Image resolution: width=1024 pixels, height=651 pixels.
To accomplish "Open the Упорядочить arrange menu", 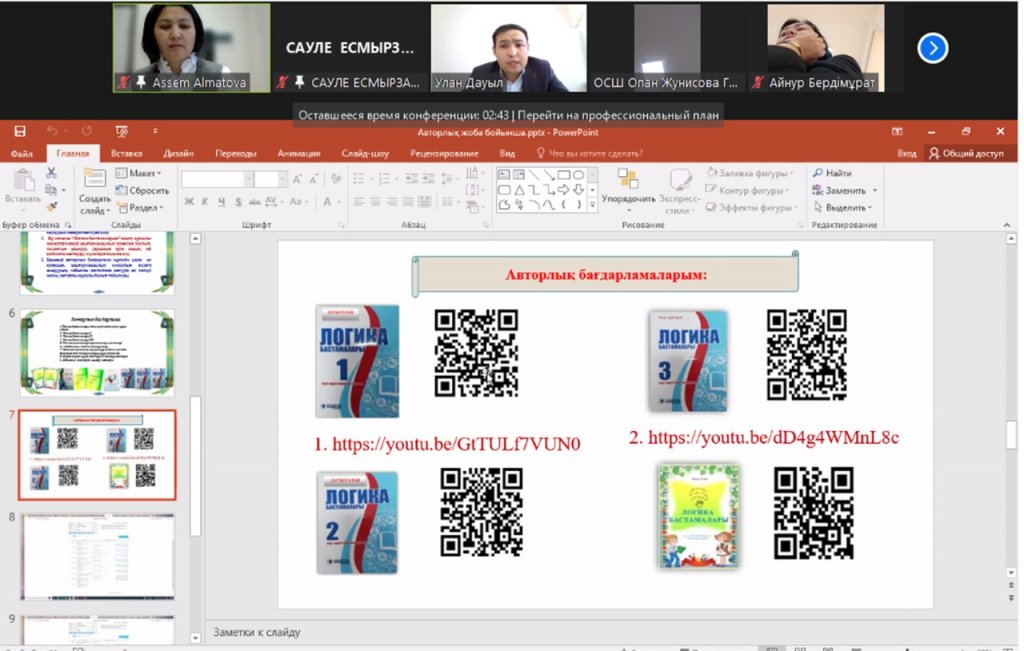I will pyautogui.click(x=628, y=191).
